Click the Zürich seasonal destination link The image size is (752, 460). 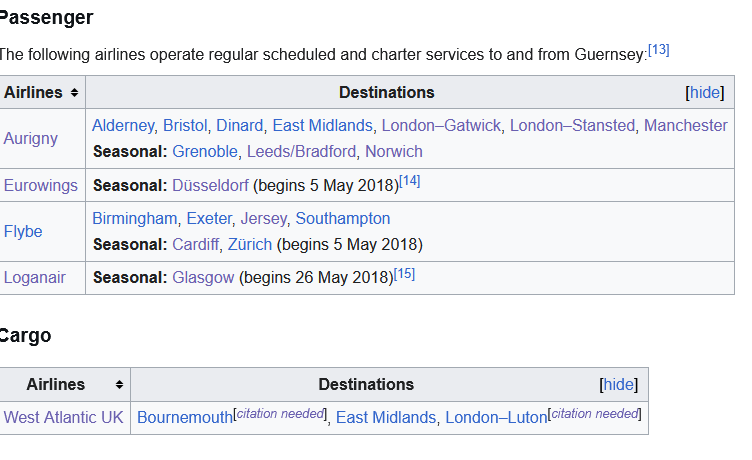pyautogui.click(x=250, y=245)
